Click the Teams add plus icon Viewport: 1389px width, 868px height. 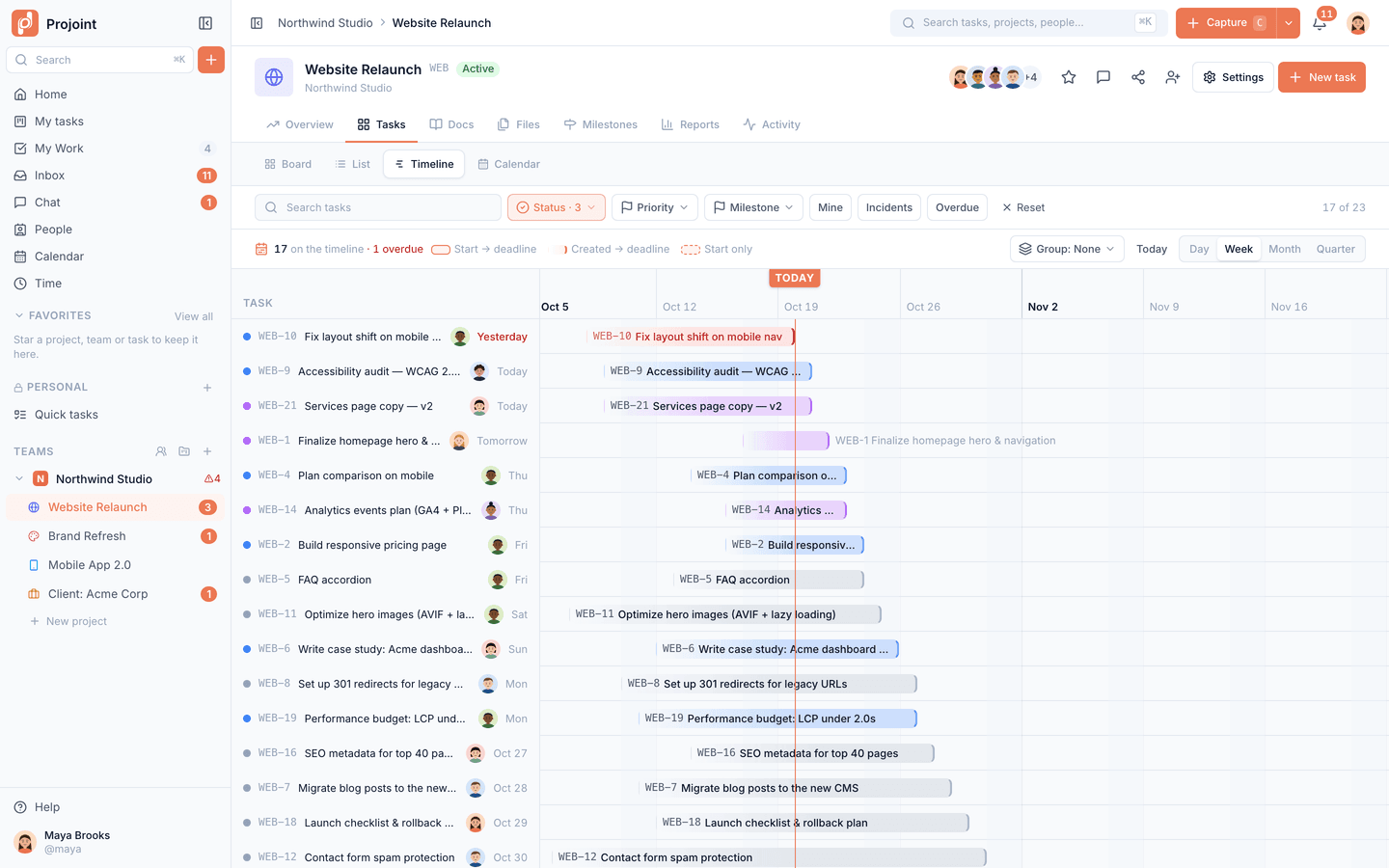coord(207,451)
